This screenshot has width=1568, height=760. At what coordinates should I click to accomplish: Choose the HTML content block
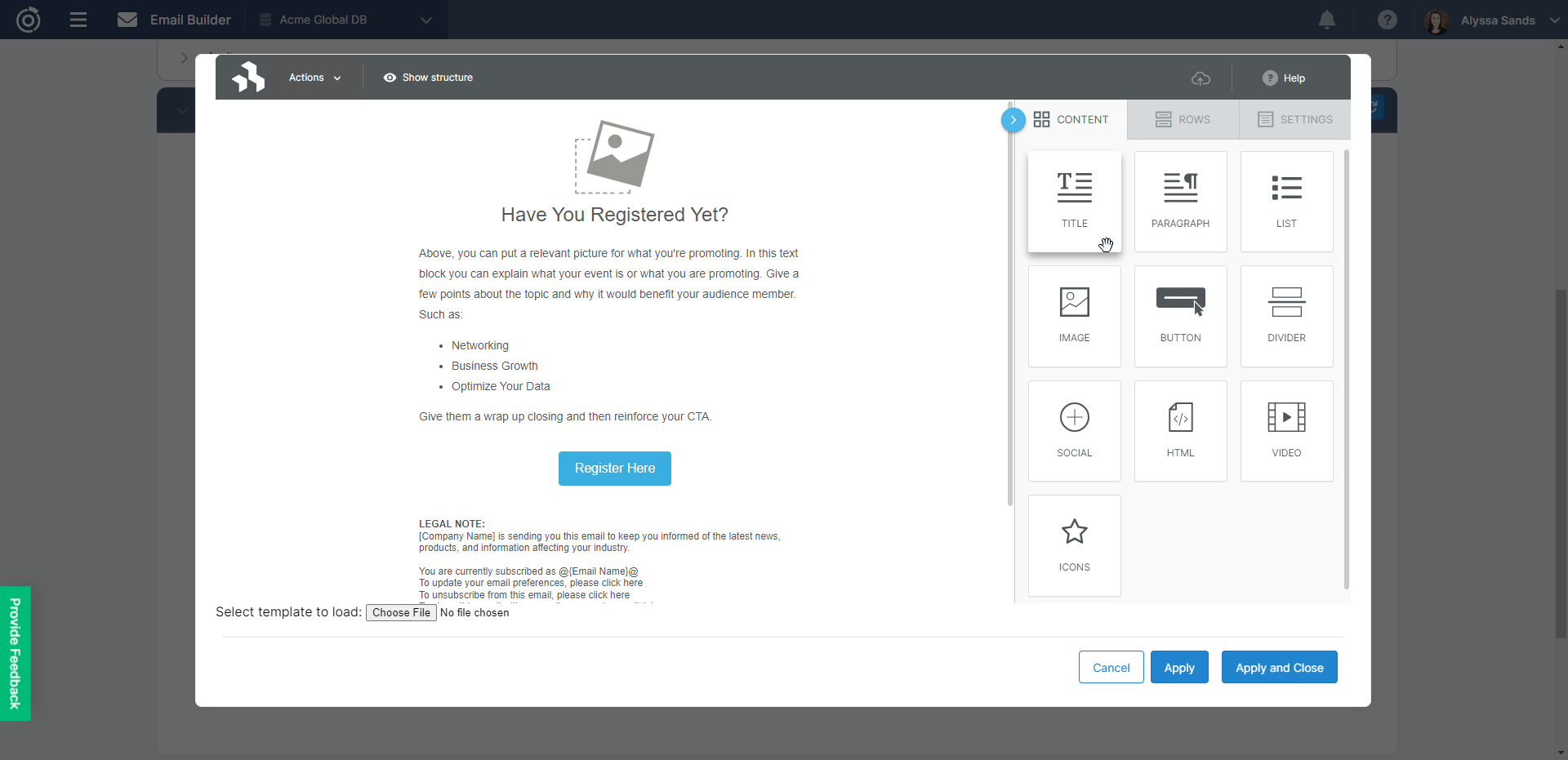(x=1180, y=431)
